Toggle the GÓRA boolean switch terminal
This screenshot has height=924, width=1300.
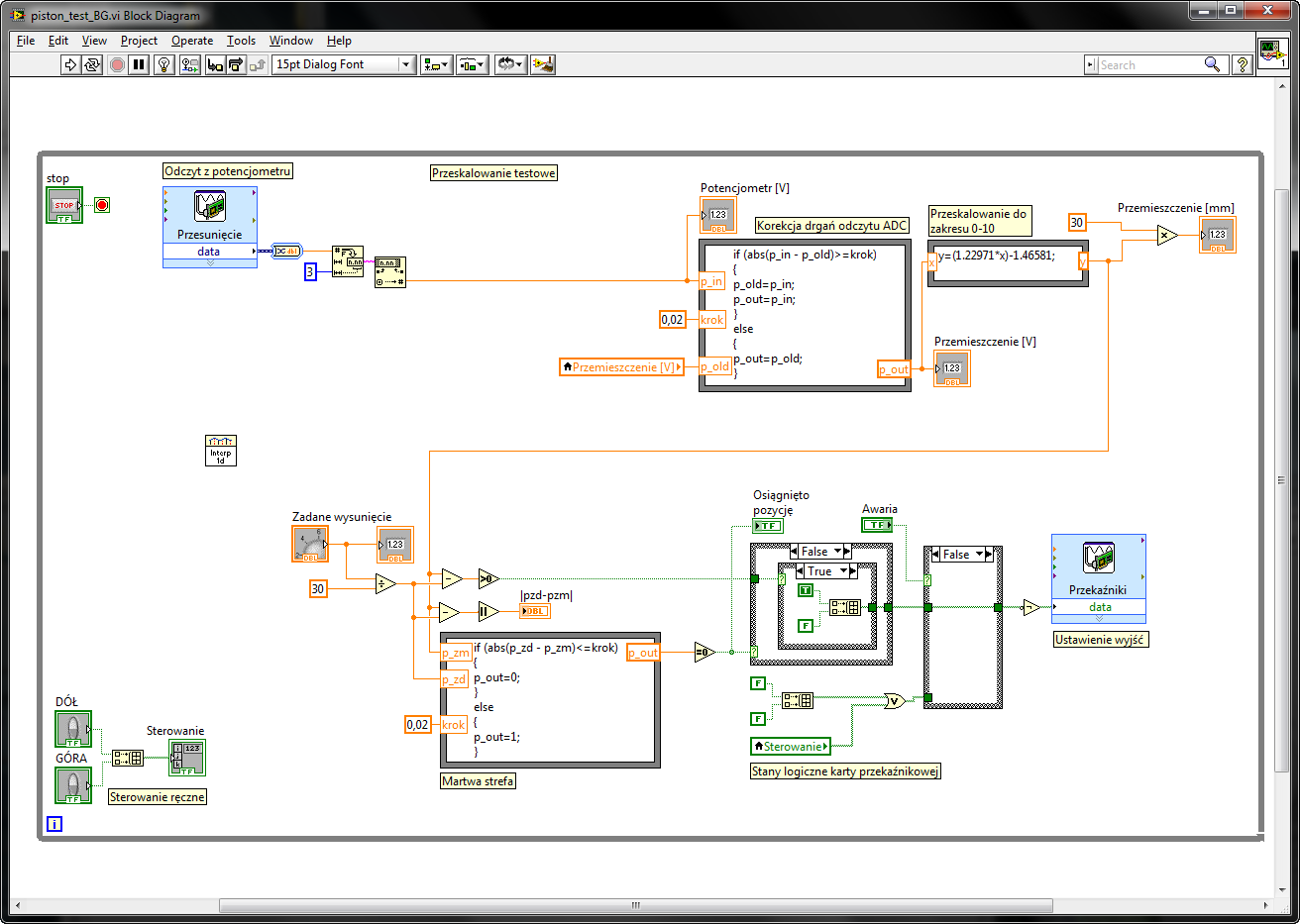(x=73, y=785)
